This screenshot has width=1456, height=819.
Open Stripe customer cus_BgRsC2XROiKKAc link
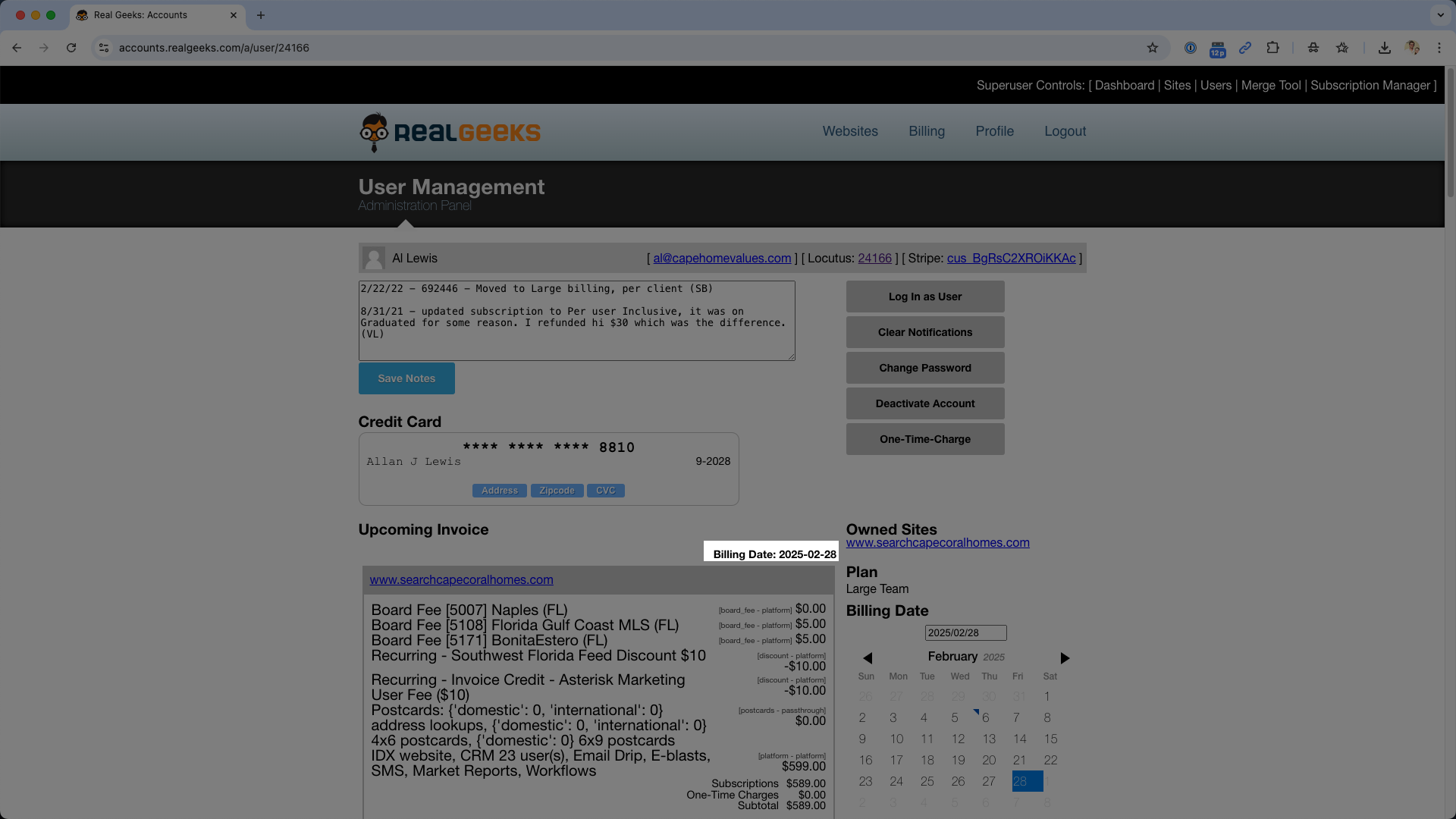tap(1012, 259)
